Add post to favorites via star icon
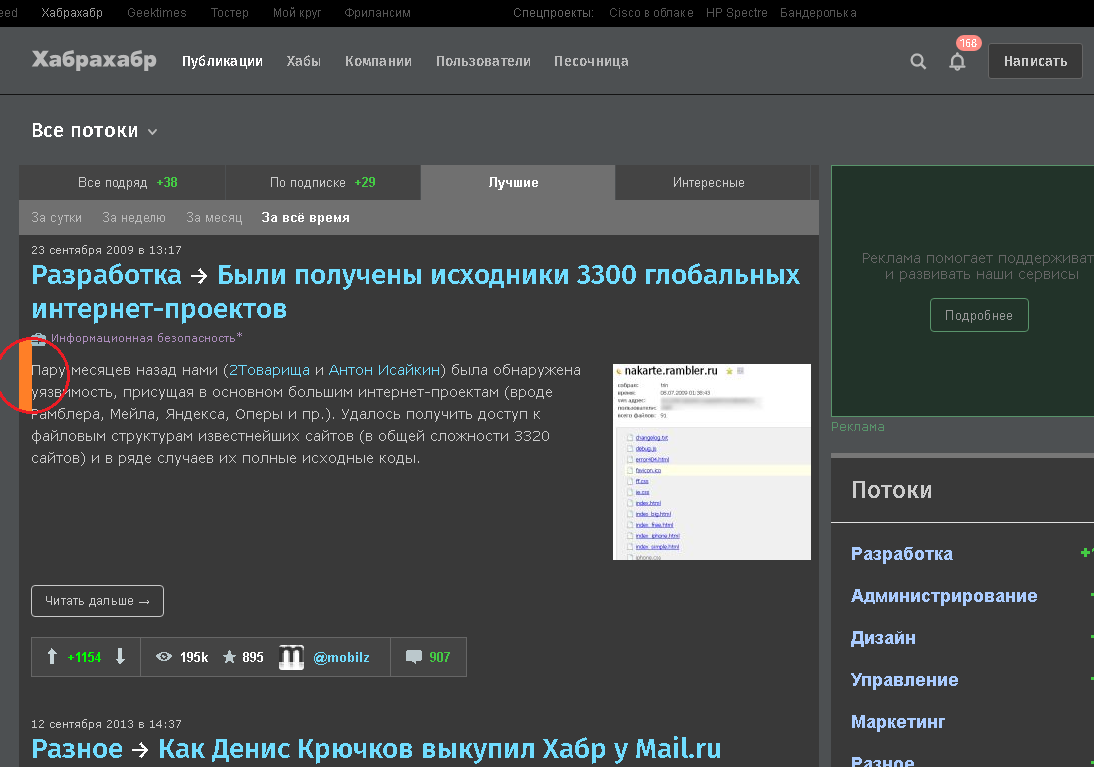This screenshot has height=767, width=1094. click(229, 657)
